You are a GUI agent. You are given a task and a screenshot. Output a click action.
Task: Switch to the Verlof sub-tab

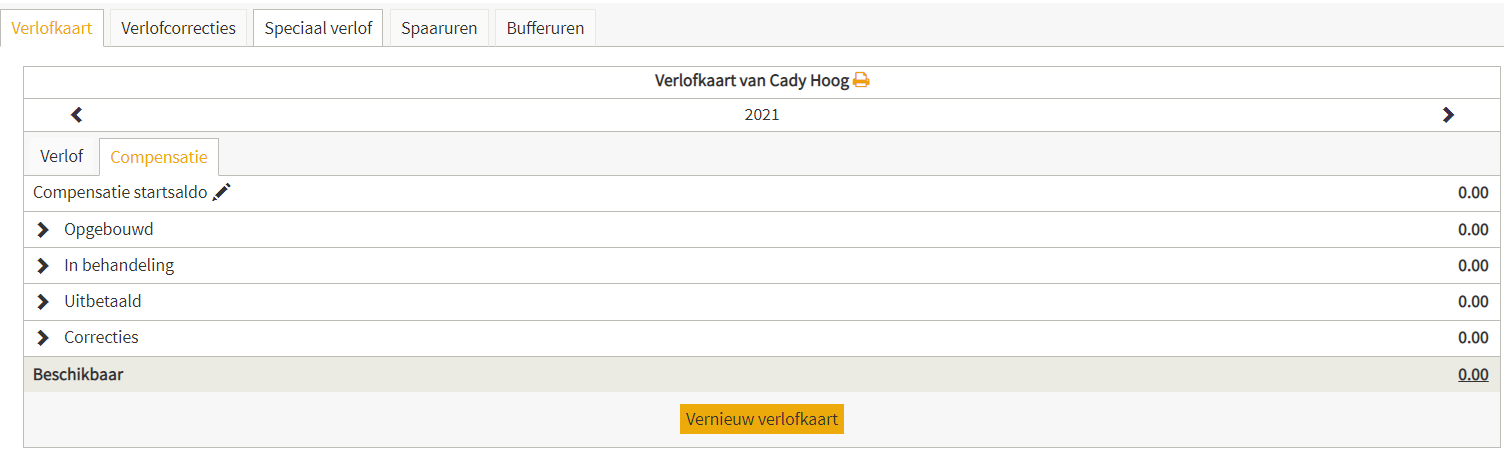[62, 157]
